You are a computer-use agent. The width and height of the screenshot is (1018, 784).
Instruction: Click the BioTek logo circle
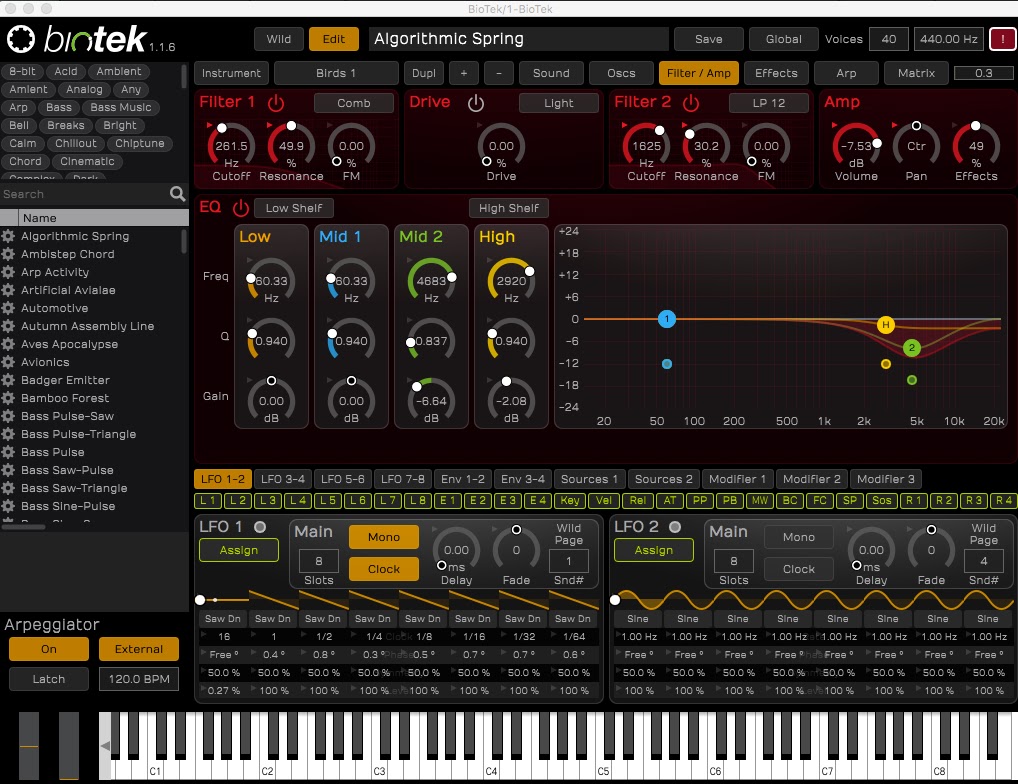[21, 39]
